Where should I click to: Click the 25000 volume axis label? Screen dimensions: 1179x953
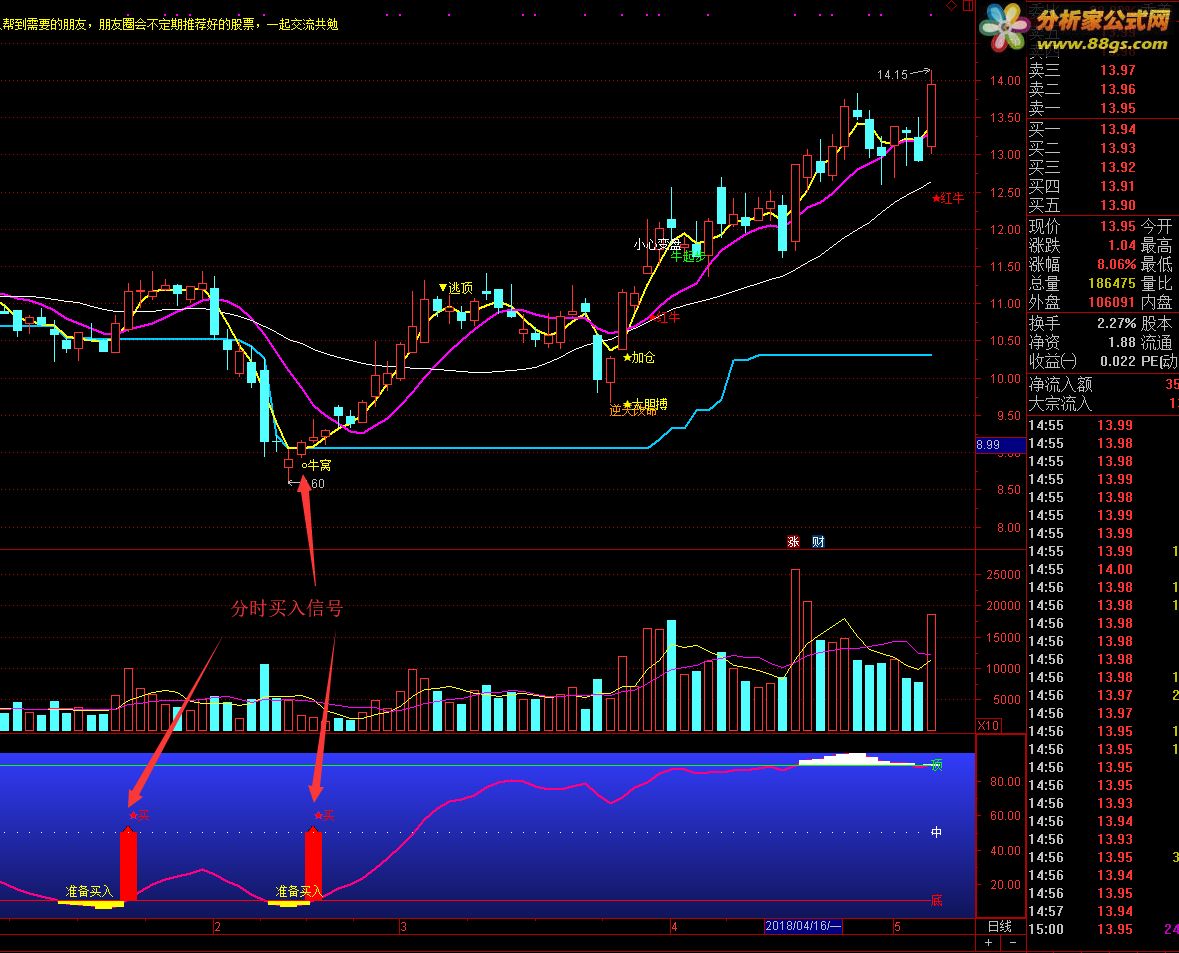1002,575
